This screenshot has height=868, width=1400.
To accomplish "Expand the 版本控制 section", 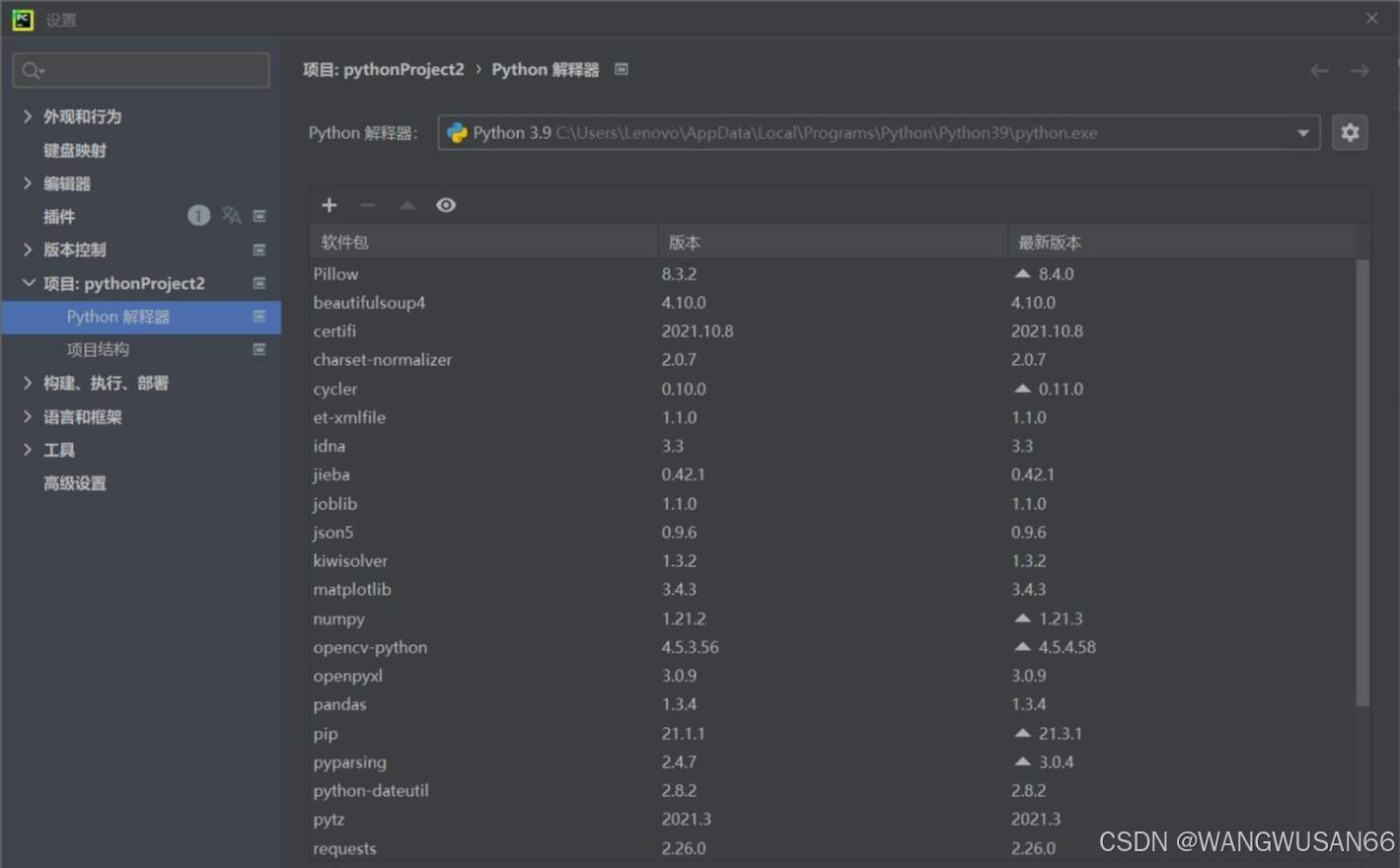I will click(x=28, y=250).
